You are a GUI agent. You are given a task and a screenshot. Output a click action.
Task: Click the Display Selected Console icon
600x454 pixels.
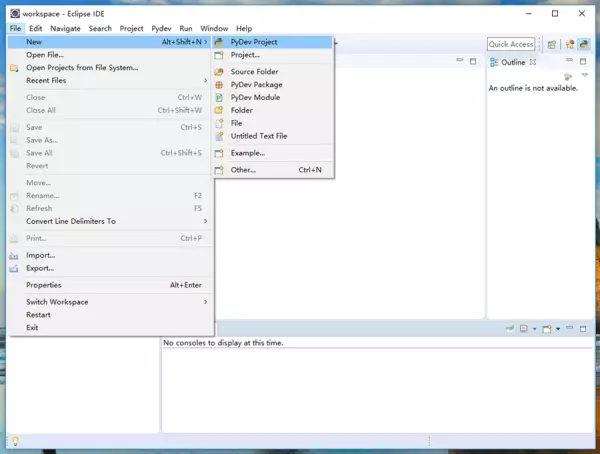coord(524,329)
